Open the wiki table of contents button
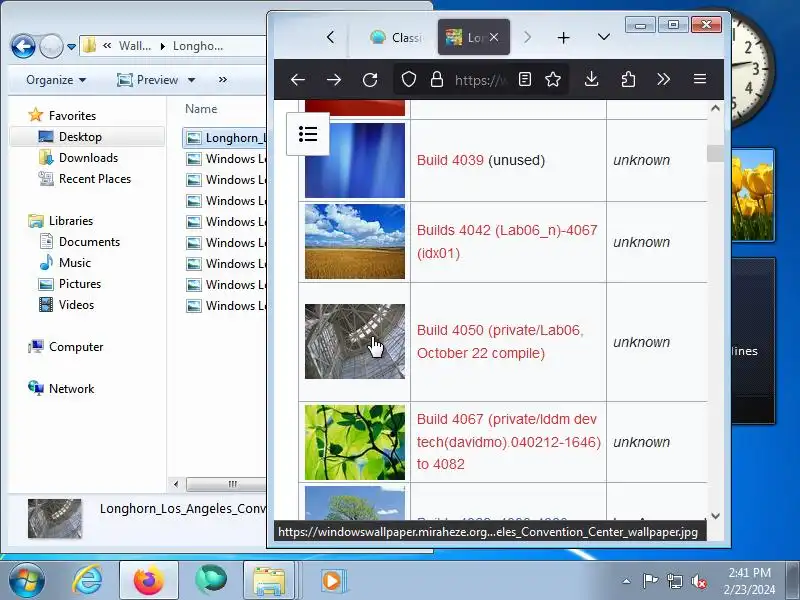The width and height of the screenshot is (800, 600). point(308,134)
